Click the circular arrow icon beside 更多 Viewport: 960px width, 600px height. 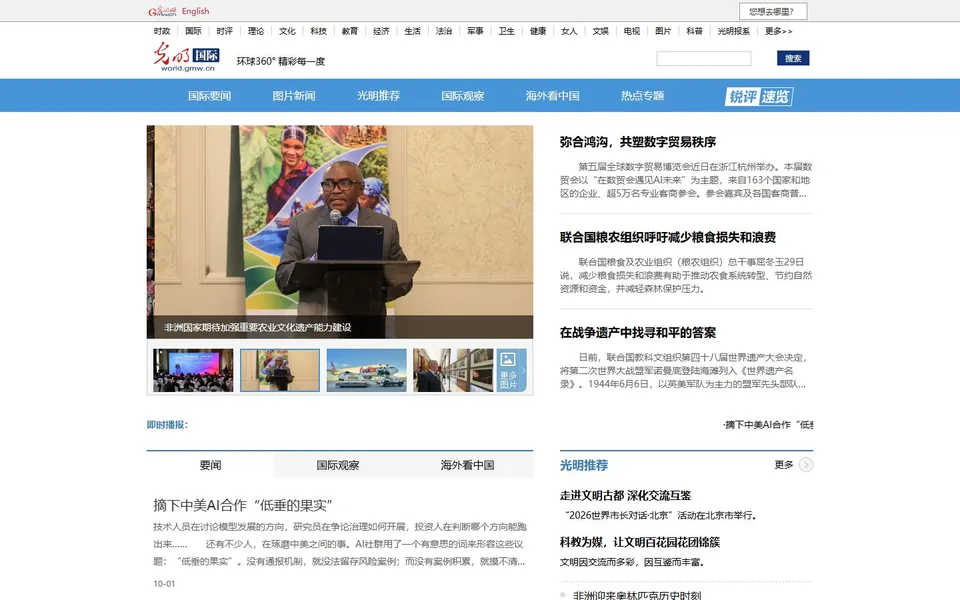coord(806,465)
